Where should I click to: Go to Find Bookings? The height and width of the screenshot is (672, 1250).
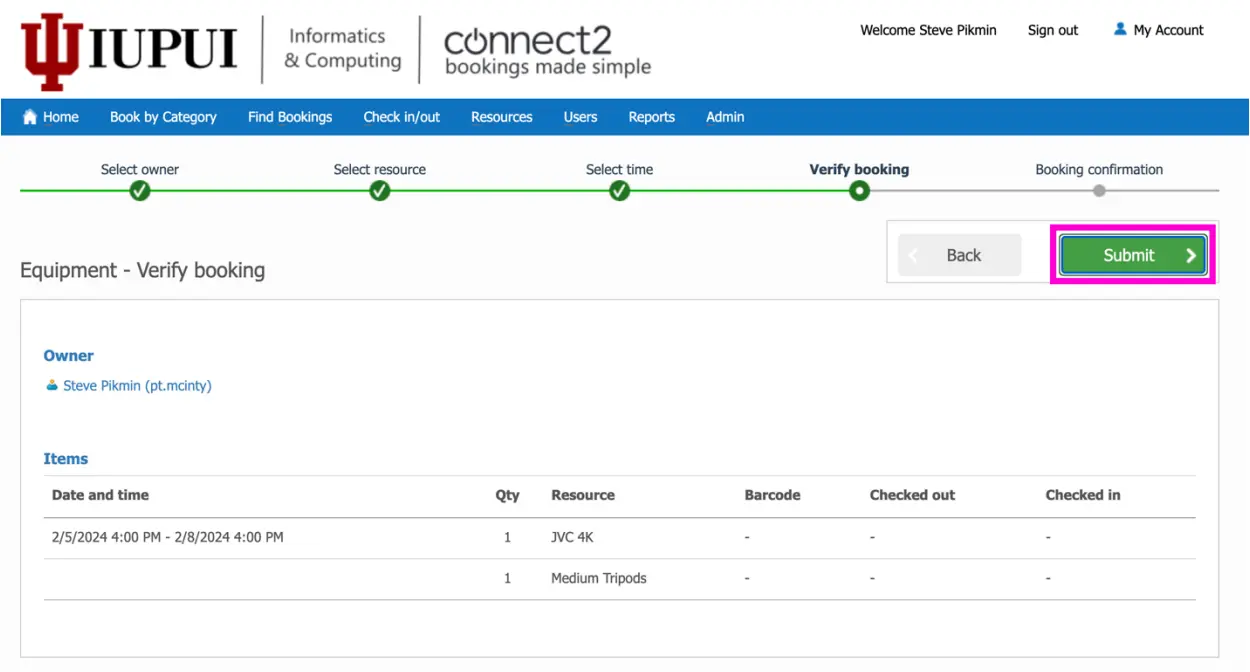[x=290, y=117]
